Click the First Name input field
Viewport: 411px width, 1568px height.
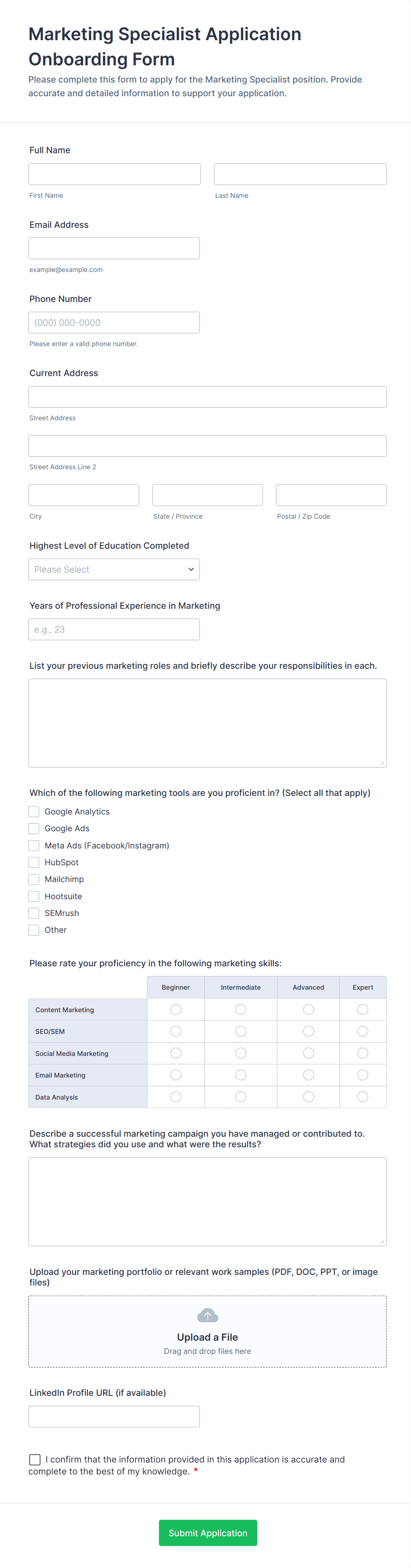(114, 174)
